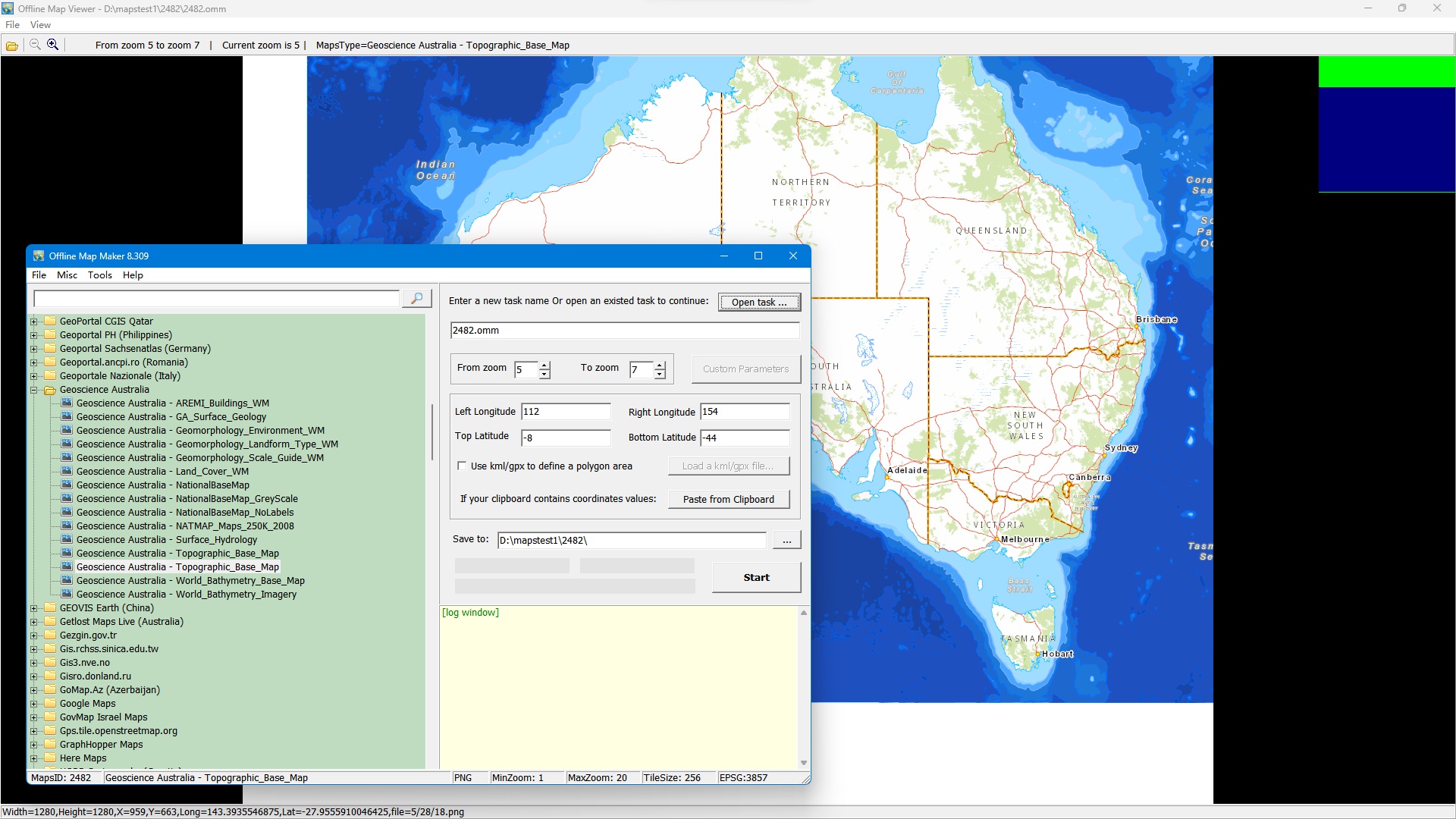This screenshot has width=1456, height=819.
Task: Click the Open task button
Action: tap(759, 302)
